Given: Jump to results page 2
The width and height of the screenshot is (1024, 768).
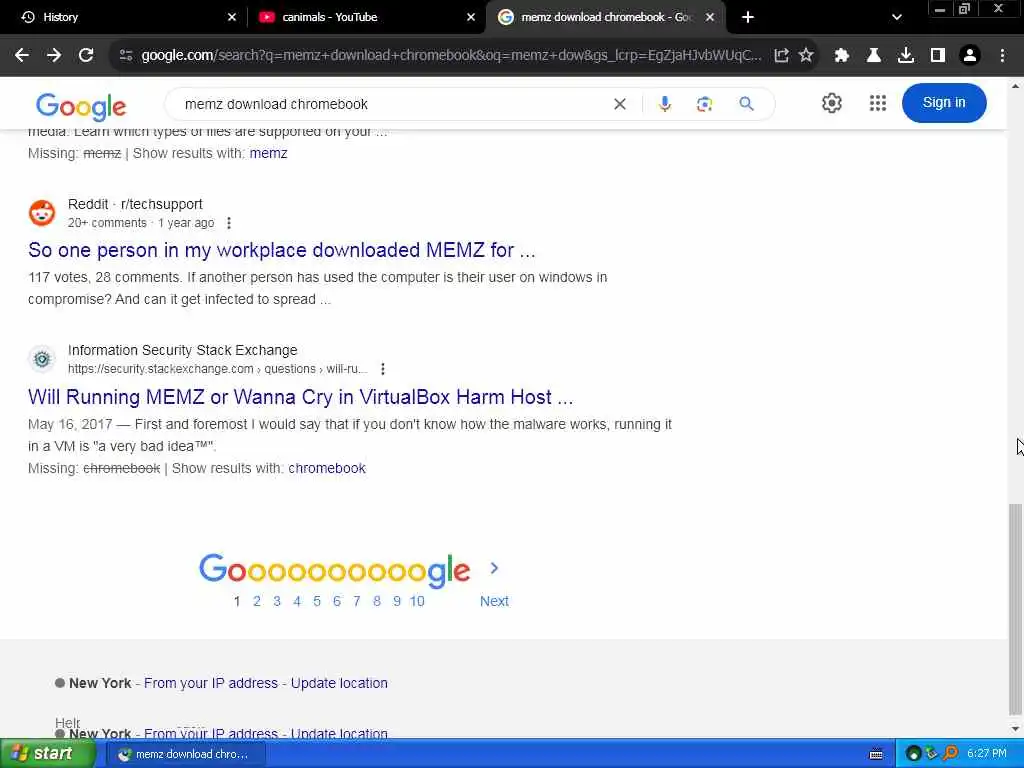Looking at the screenshot, I should [x=257, y=601].
